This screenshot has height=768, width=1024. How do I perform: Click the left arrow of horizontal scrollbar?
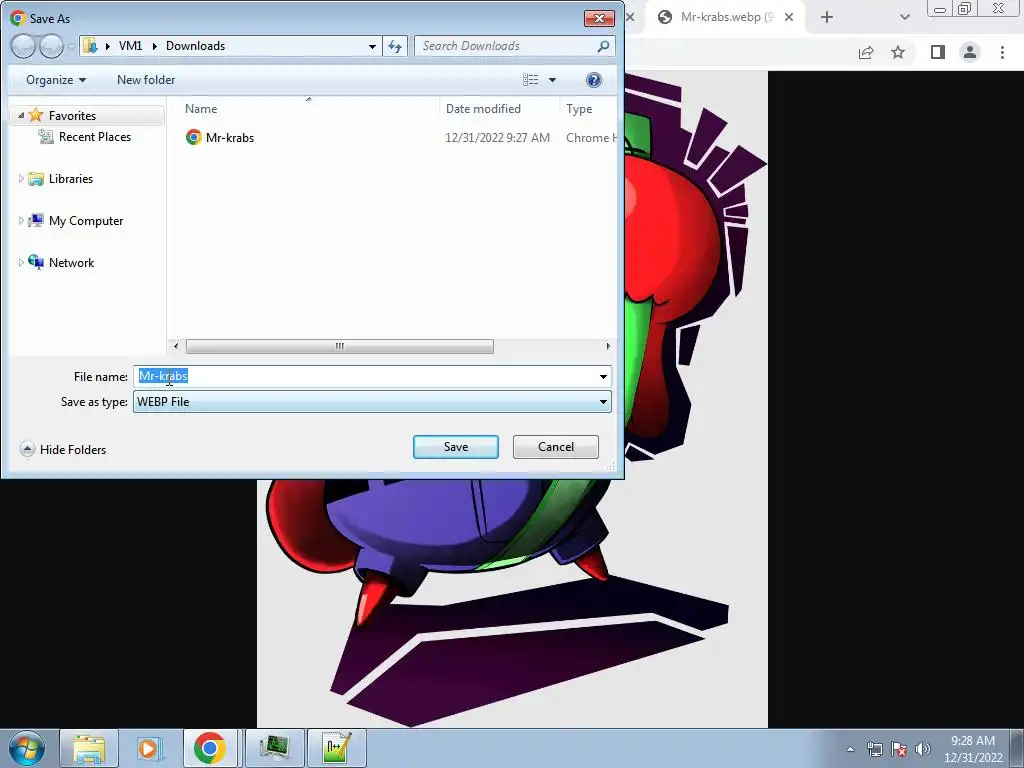(176, 346)
